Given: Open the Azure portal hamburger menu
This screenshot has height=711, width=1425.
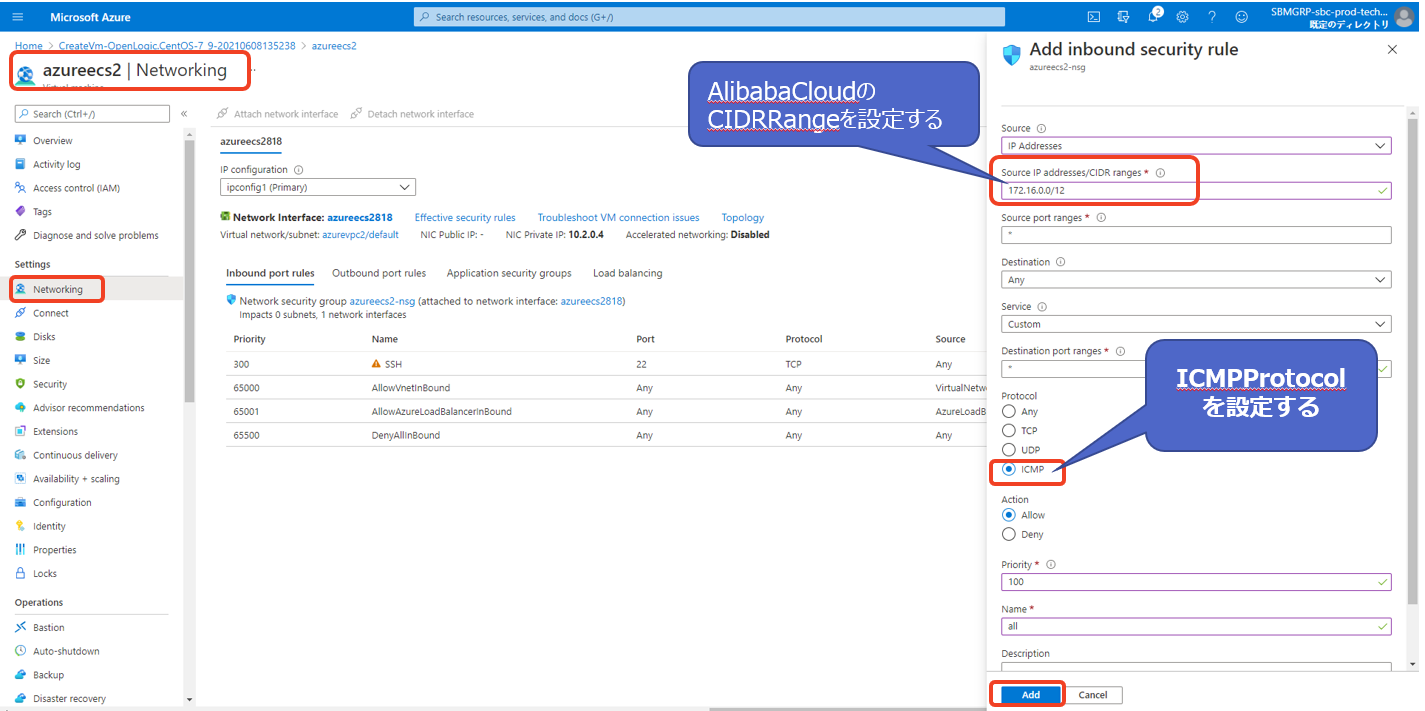Looking at the screenshot, I should click(x=20, y=17).
